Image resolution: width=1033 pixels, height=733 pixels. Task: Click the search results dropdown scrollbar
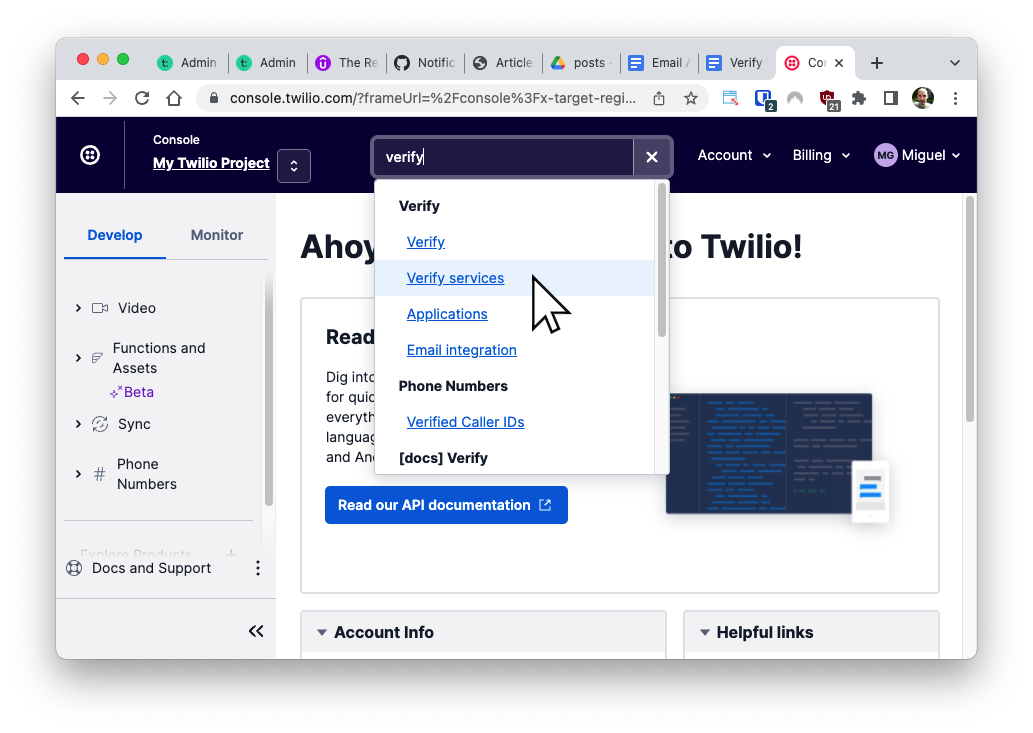[662, 261]
